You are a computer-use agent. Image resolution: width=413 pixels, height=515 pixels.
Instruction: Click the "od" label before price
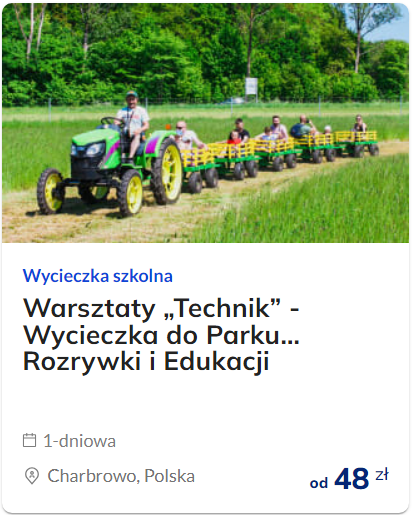pyautogui.click(x=319, y=483)
